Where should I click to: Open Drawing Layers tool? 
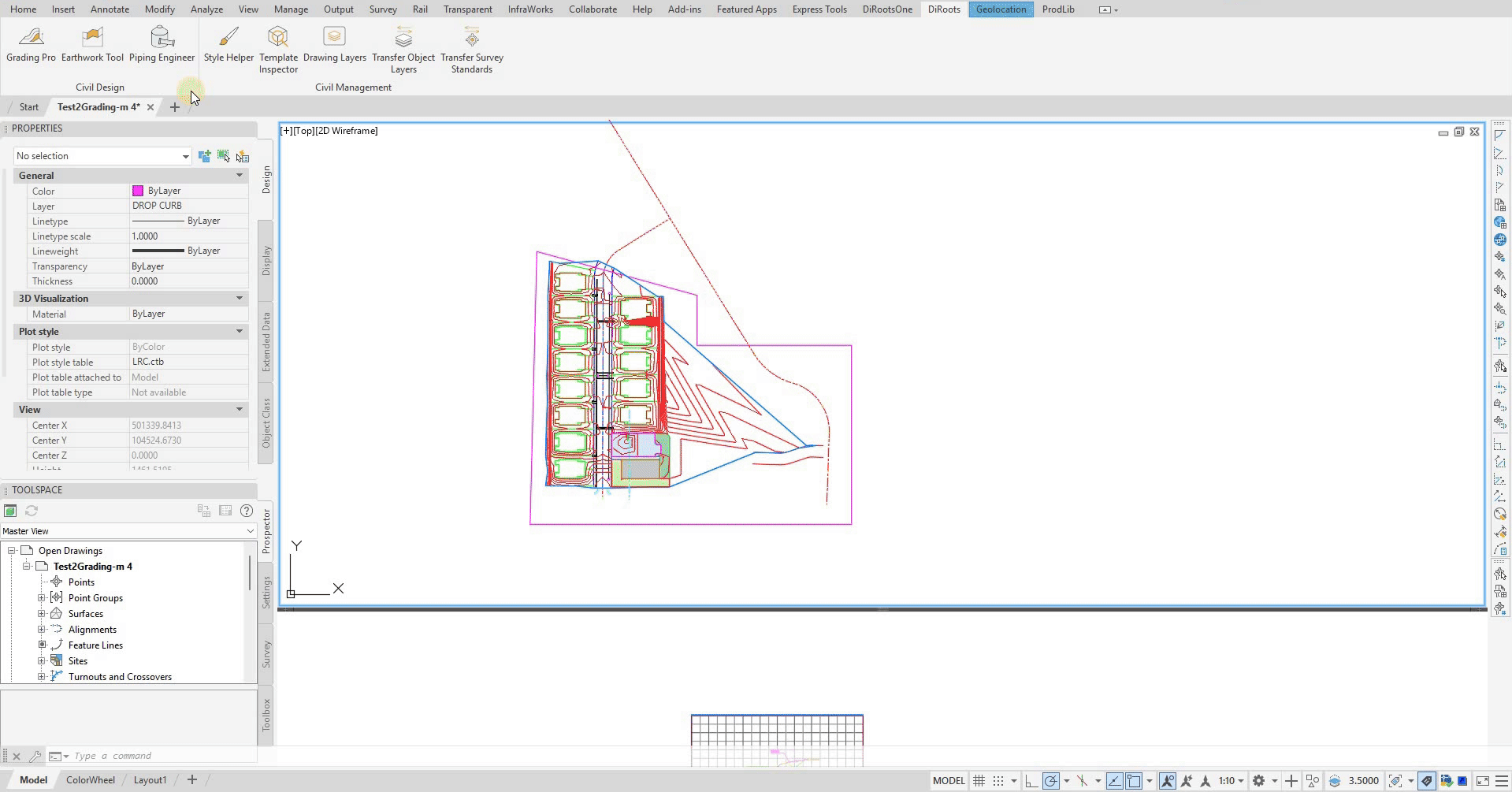pos(334,43)
